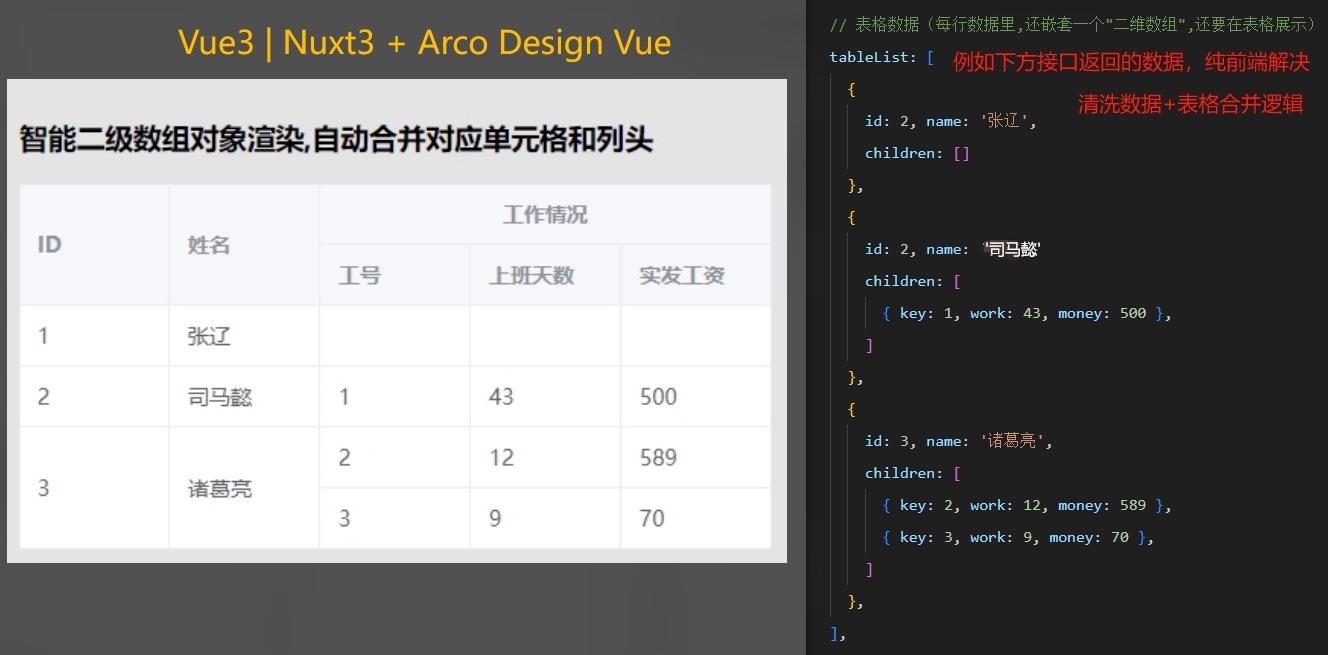Click the salary value 70
1328x655 pixels.
pos(650,518)
